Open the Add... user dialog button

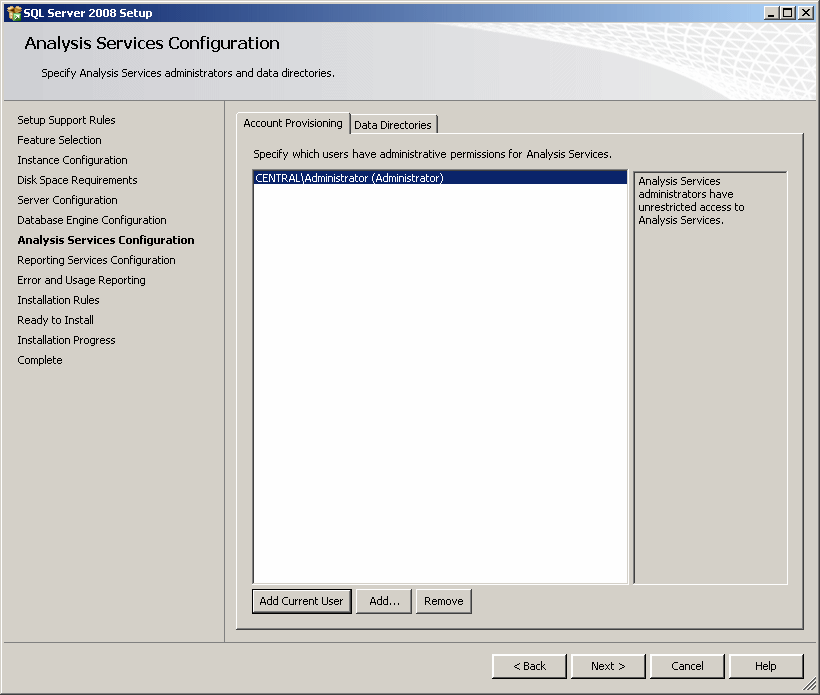(384, 601)
